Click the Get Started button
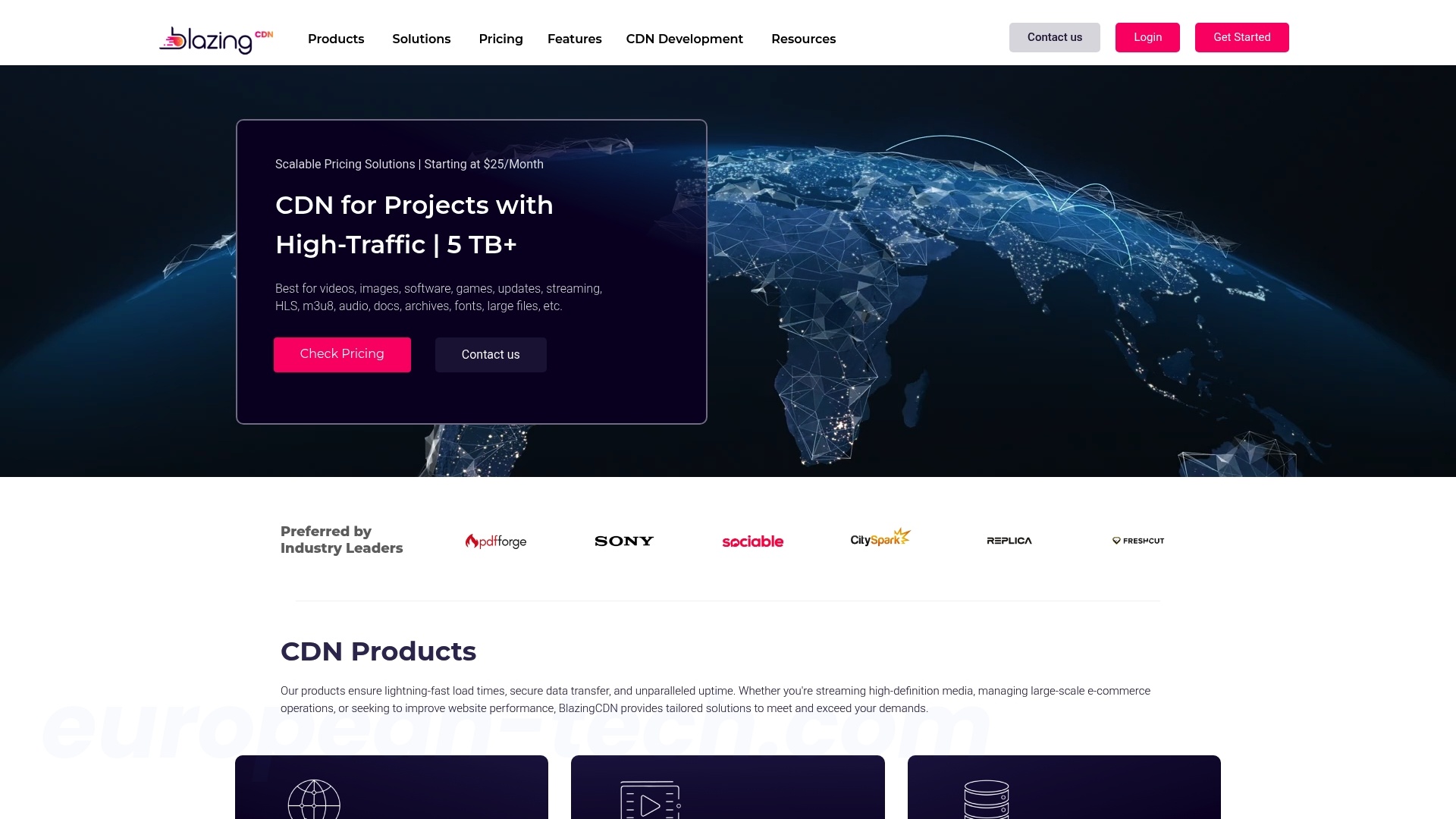Viewport: 1456px width, 819px height. point(1241,37)
